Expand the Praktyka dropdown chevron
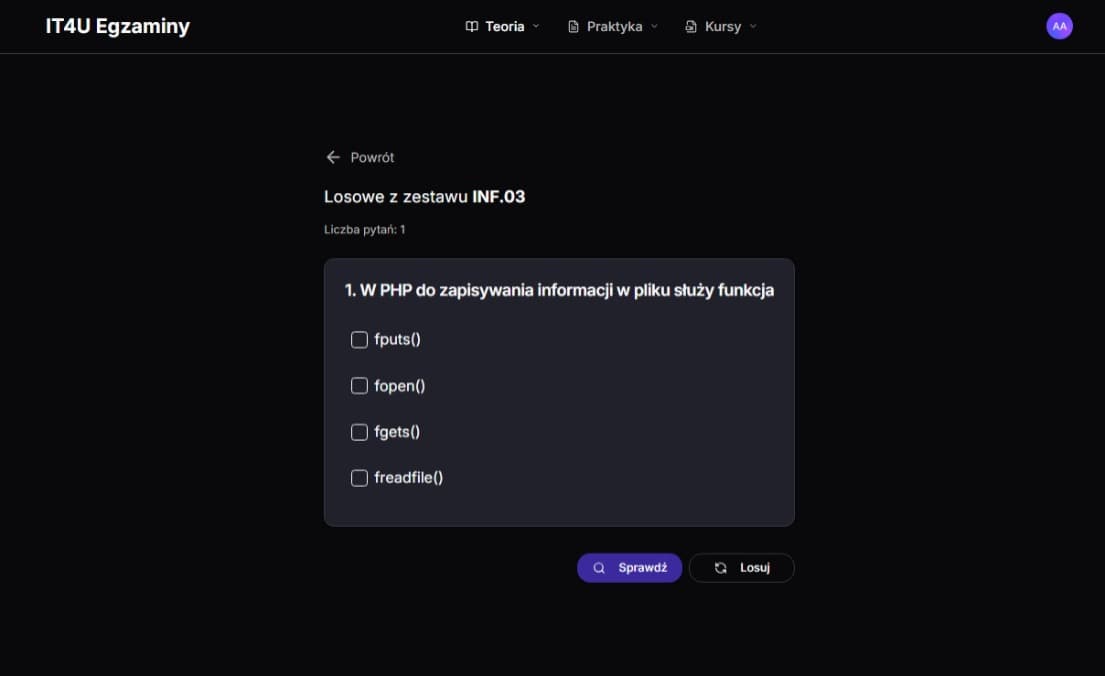Screen dimensions: 1105x676 pyautogui.click(x=654, y=27)
